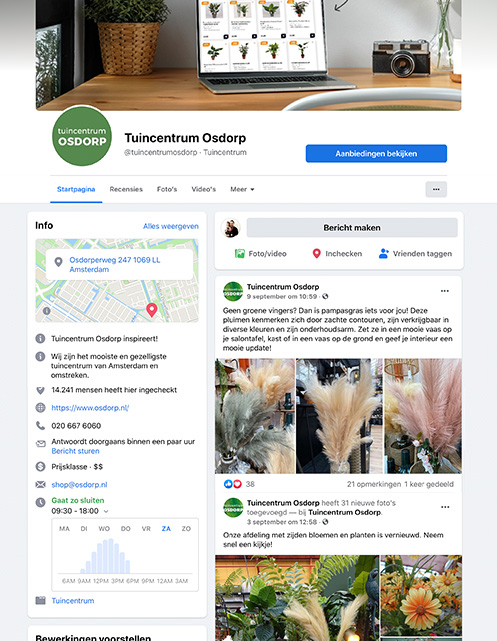Open three-dots menu on the 31 nieuwe foto's post

click(x=445, y=507)
